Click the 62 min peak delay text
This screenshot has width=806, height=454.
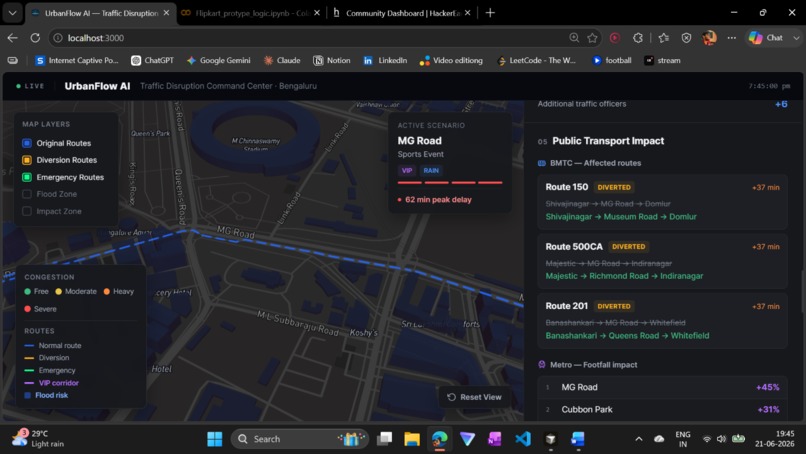(438, 199)
